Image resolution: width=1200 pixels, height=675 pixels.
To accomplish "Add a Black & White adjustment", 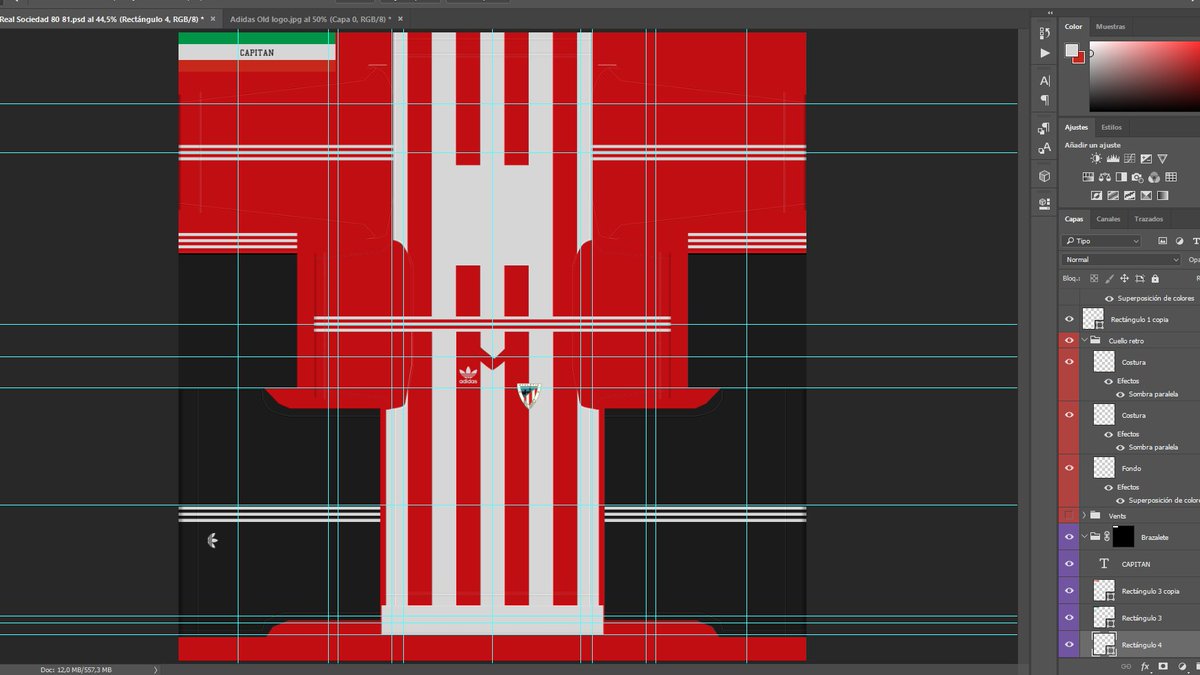I will [x=1121, y=177].
